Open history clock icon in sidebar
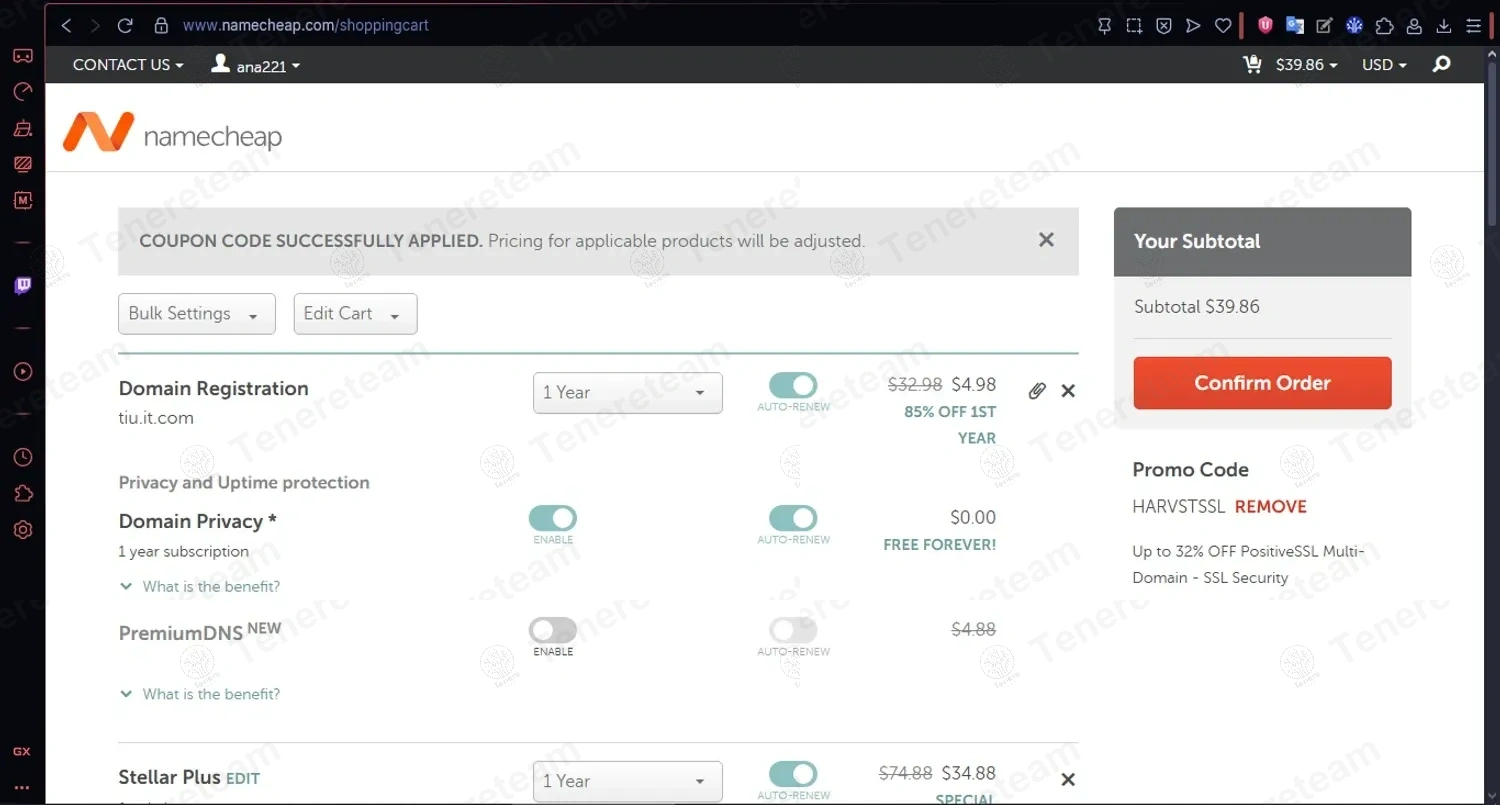This screenshot has width=1500, height=805. pyautogui.click(x=23, y=457)
